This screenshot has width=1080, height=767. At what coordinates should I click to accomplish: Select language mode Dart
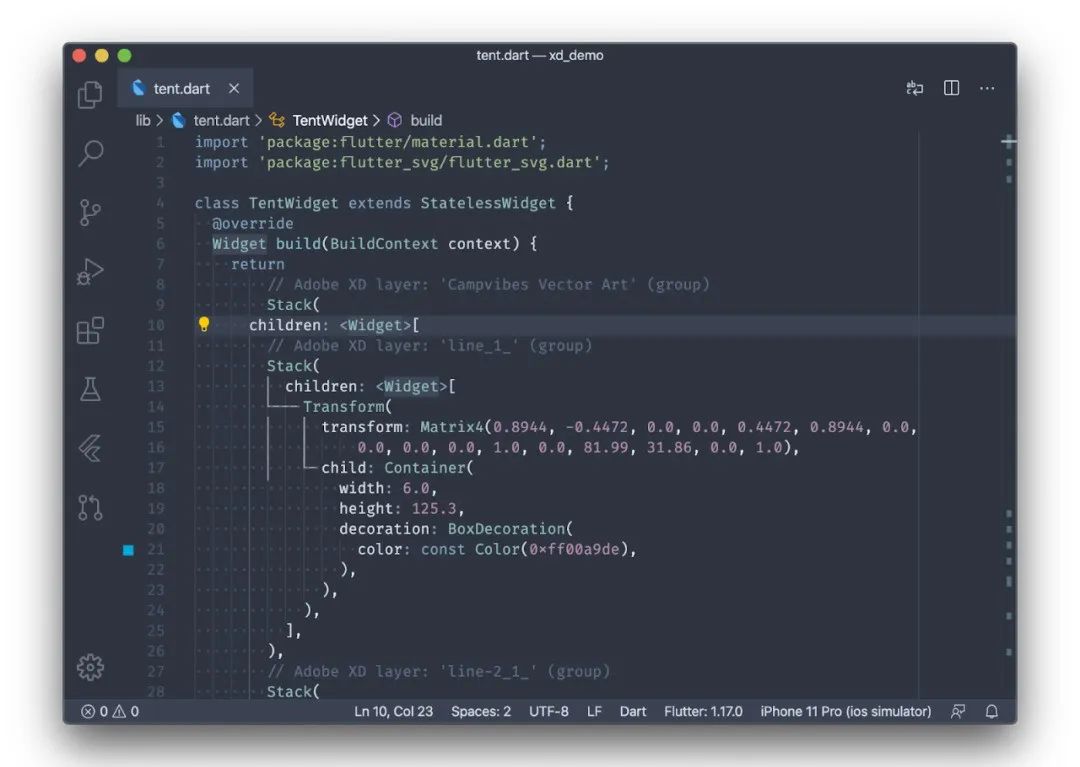point(632,711)
